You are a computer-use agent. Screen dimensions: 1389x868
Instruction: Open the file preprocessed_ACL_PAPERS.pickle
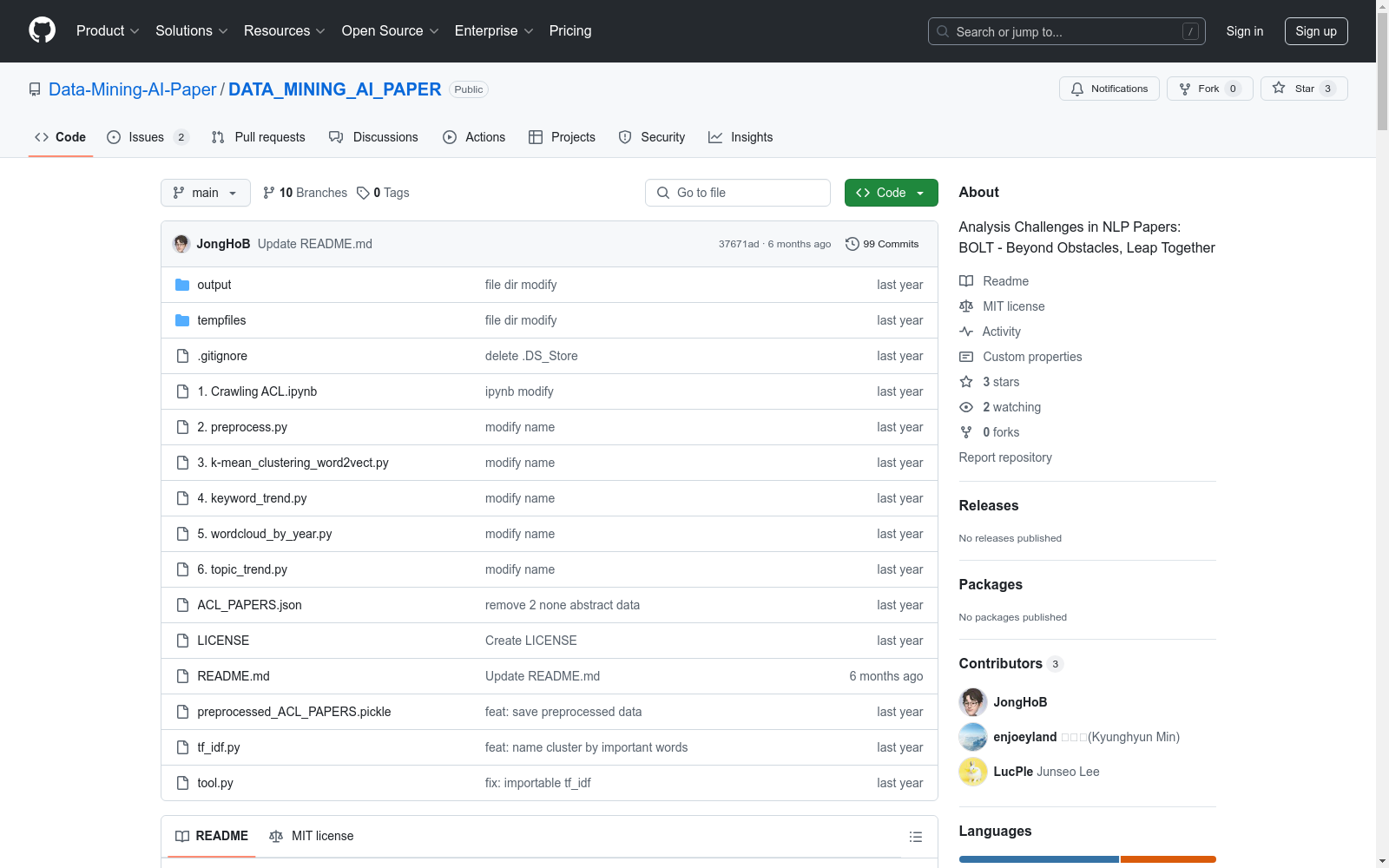(294, 712)
